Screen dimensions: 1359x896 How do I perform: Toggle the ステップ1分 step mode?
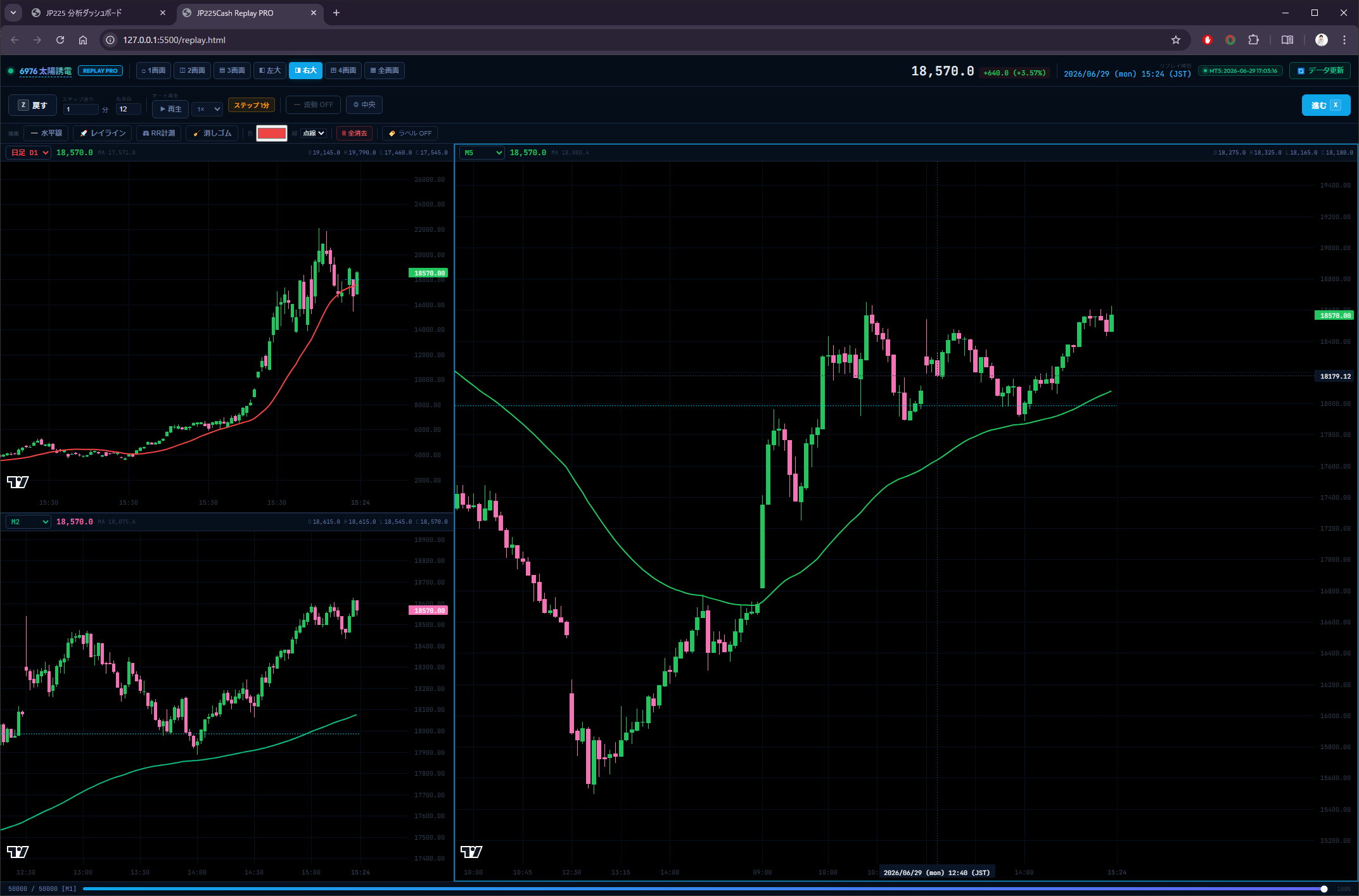coord(252,105)
